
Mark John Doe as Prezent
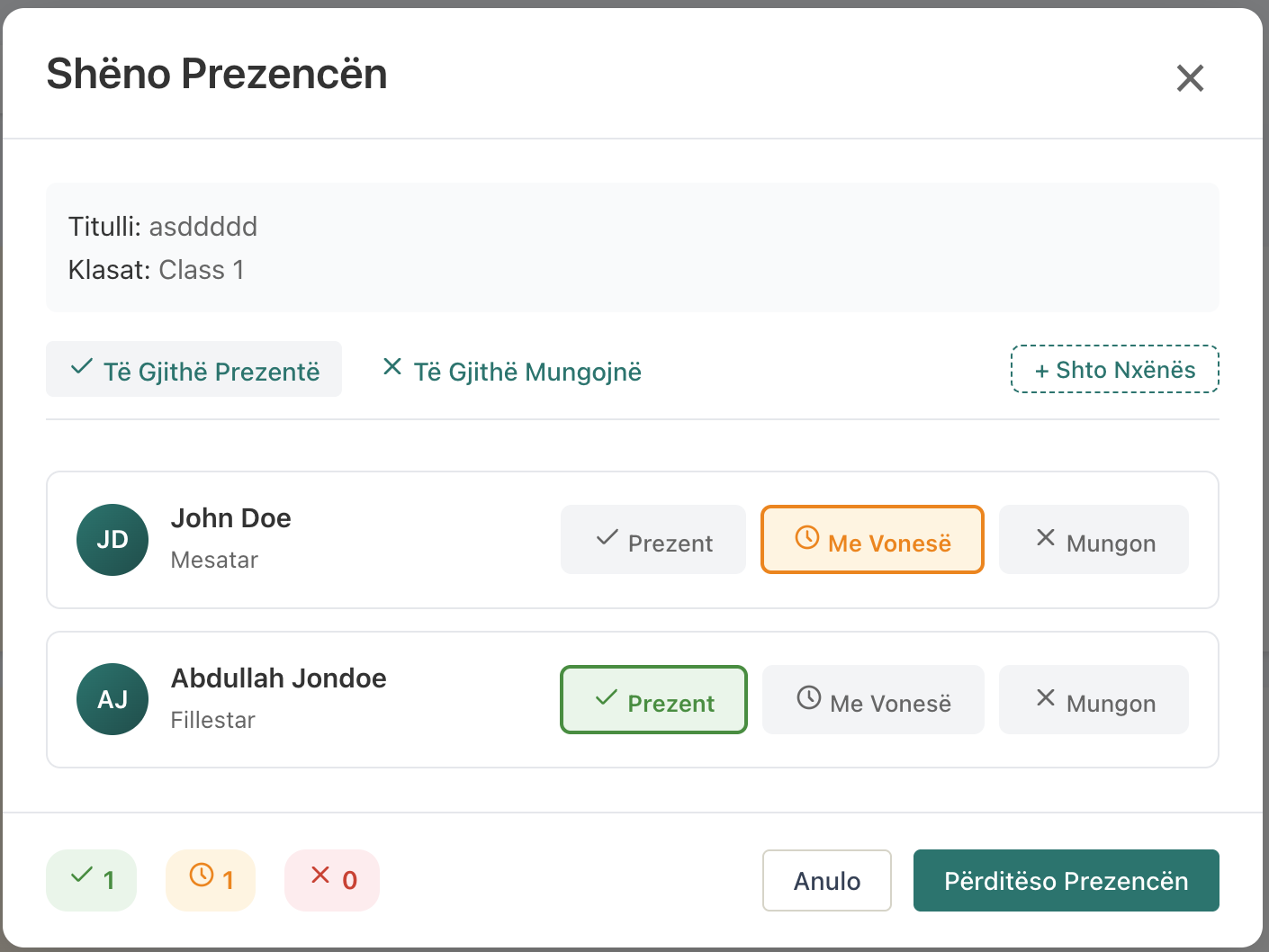(x=653, y=540)
